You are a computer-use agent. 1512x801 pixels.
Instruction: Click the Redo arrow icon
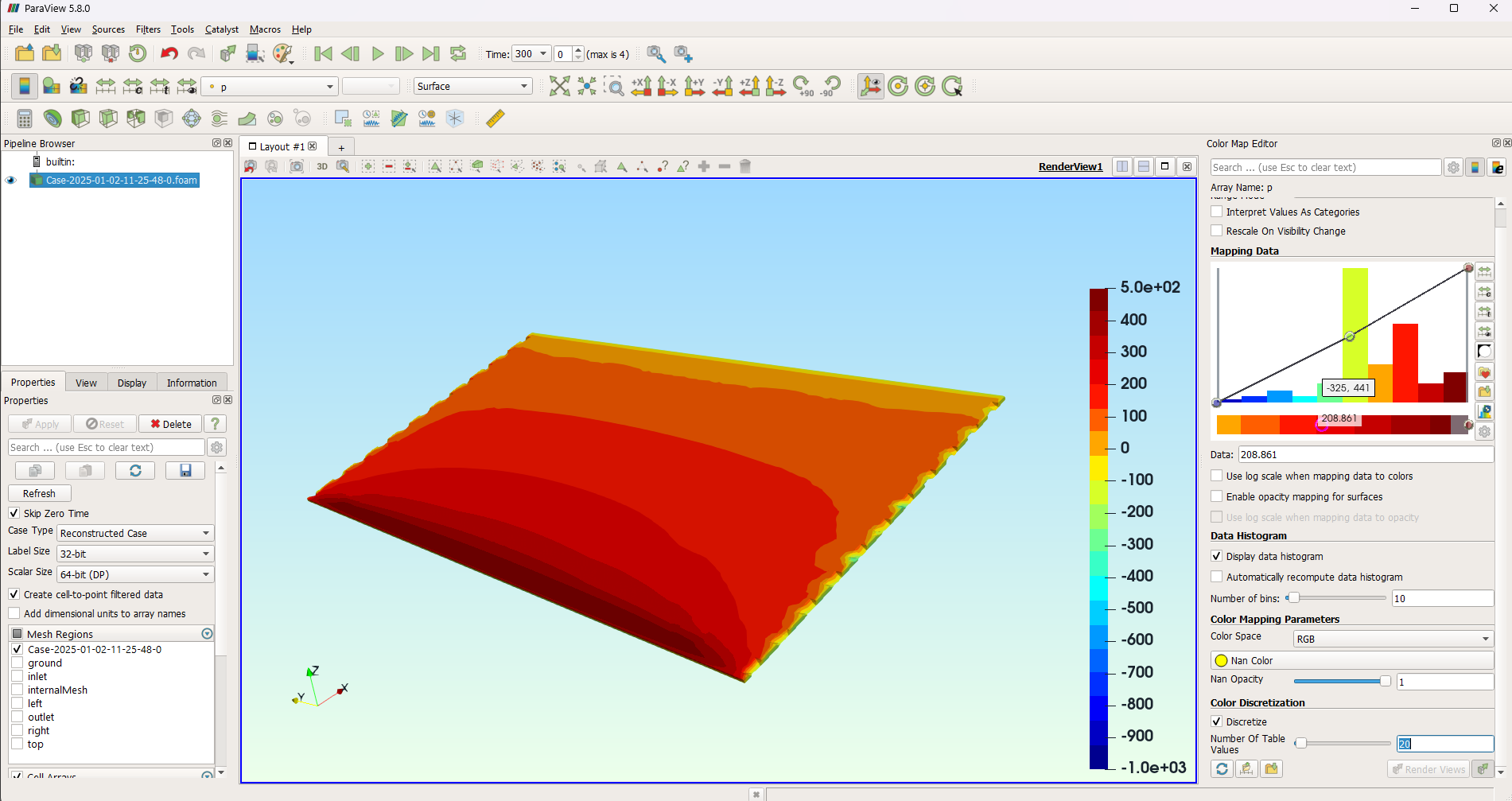pos(196,53)
